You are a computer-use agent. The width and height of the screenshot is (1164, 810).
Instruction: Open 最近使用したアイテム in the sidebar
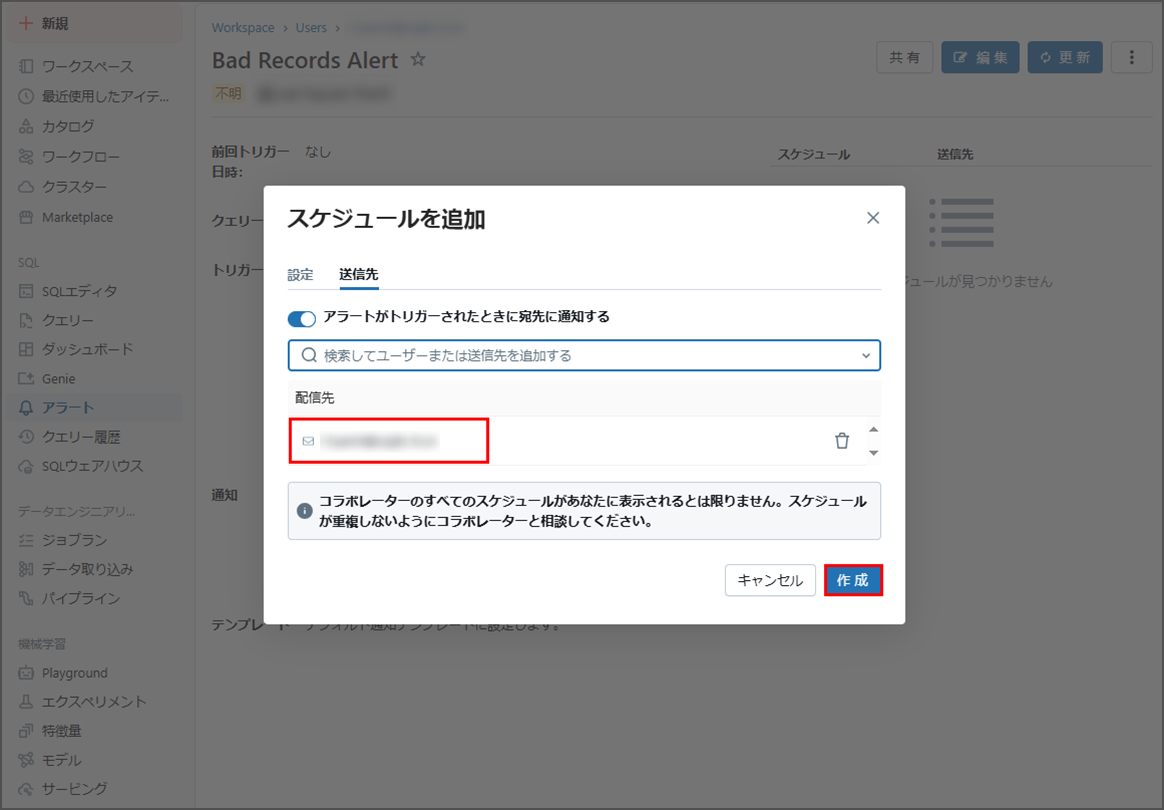(94, 96)
